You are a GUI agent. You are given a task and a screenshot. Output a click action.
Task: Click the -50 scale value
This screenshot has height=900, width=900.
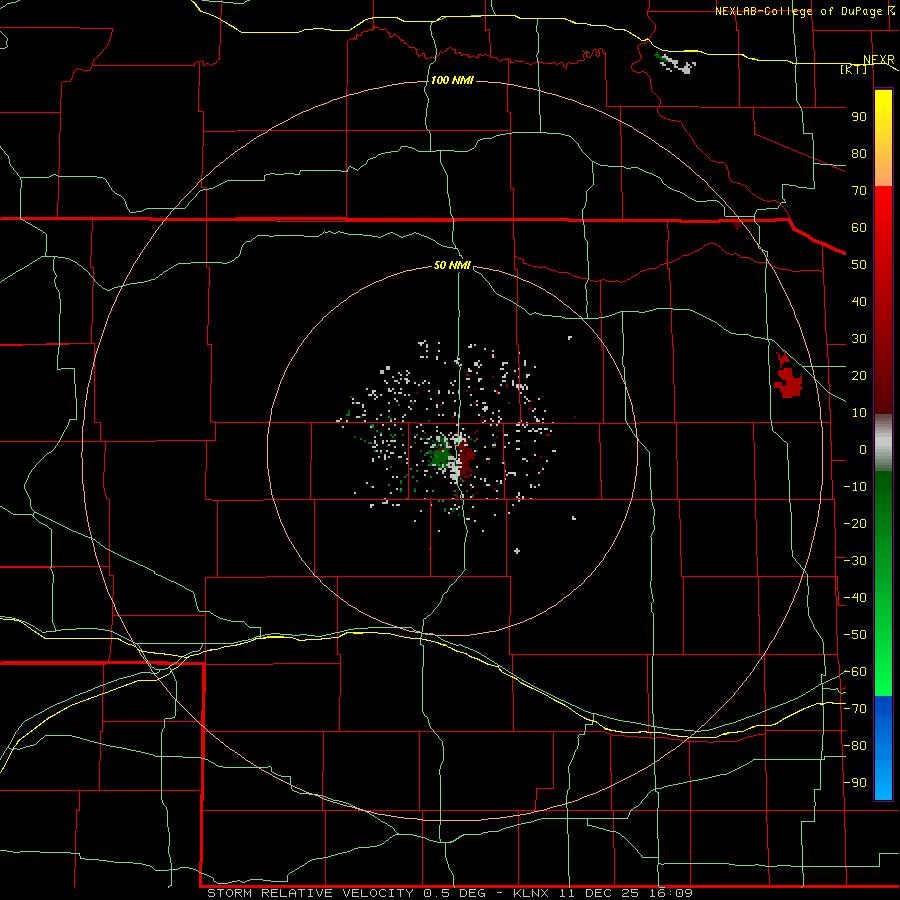855,635
